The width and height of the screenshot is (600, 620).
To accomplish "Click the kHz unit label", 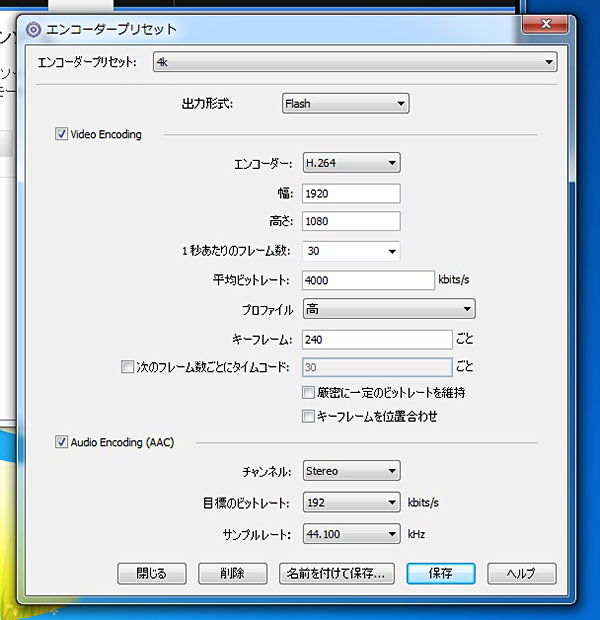I will [416, 534].
